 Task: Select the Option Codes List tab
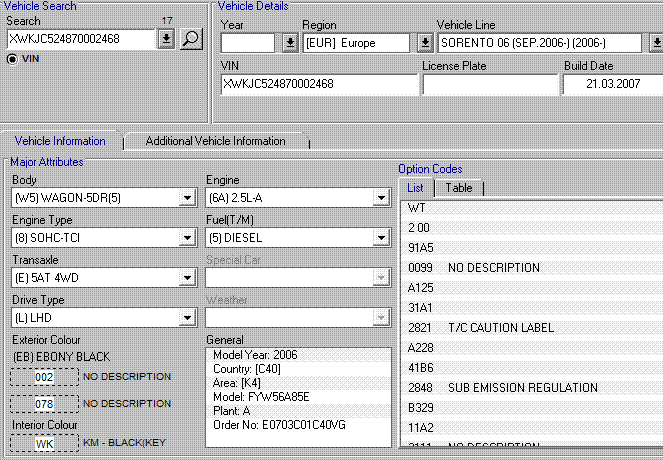tap(416, 188)
